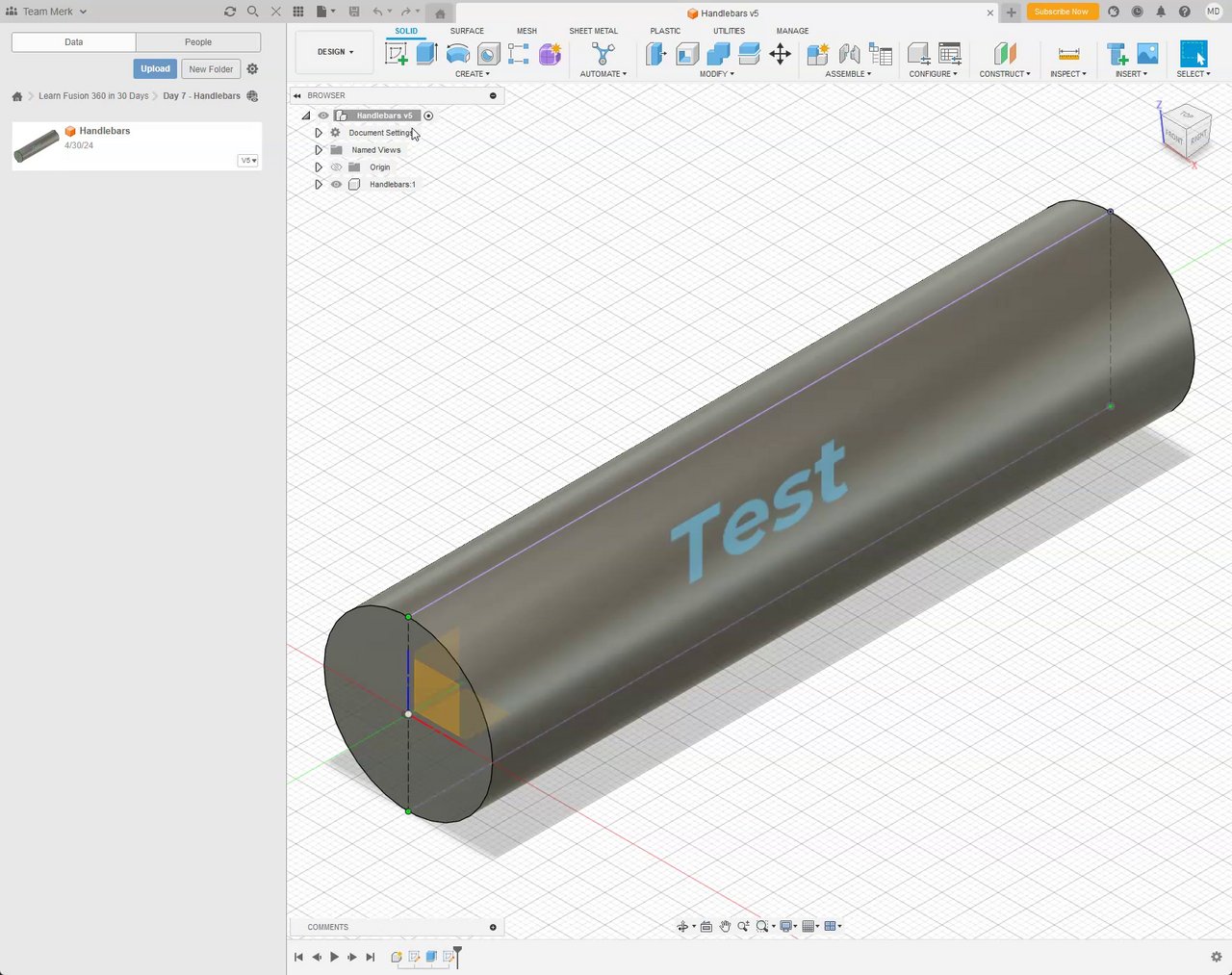Switch to the Manage tab
The image size is (1232, 975).
tap(793, 31)
